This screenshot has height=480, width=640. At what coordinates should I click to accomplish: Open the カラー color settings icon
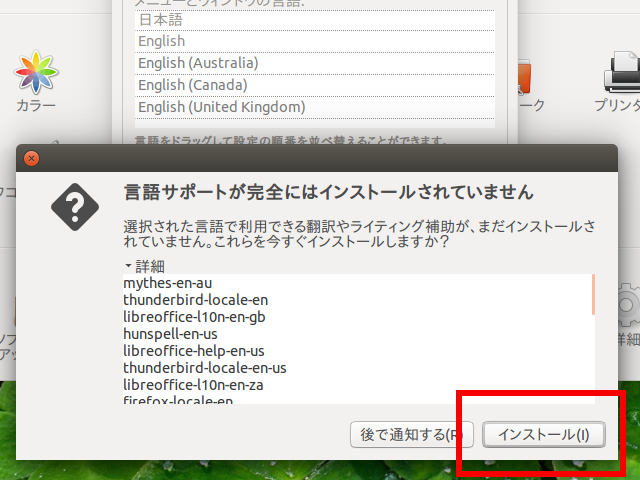click(36, 74)
